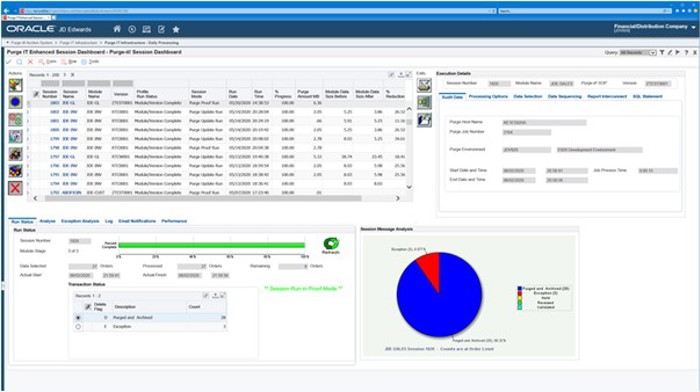Click the blue Purged and Archived legend swatch
Viewport: 700px width, 392px height.
click(x=520, y=289)
